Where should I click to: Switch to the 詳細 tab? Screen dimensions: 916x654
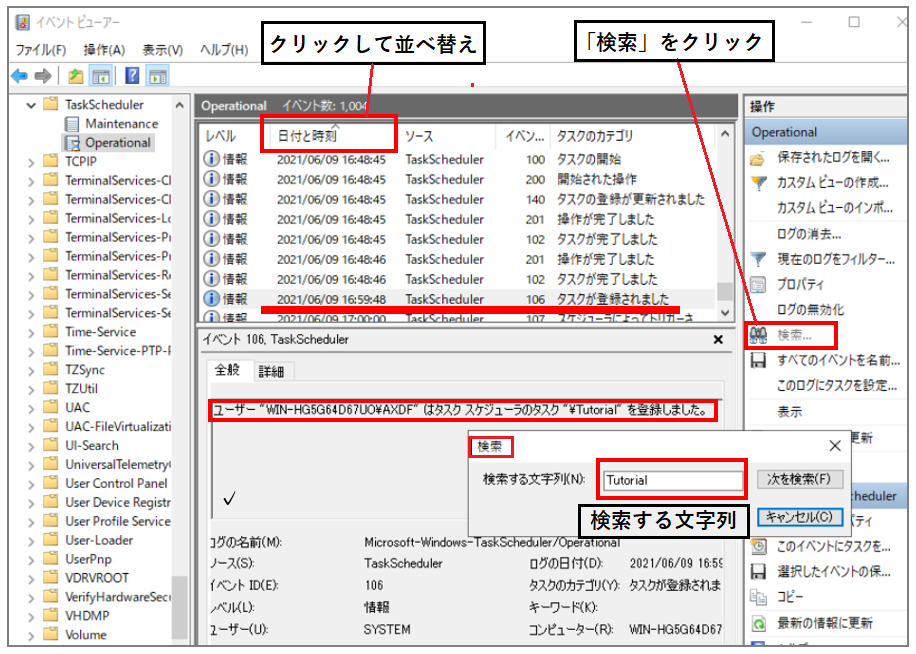pos(271,372)
